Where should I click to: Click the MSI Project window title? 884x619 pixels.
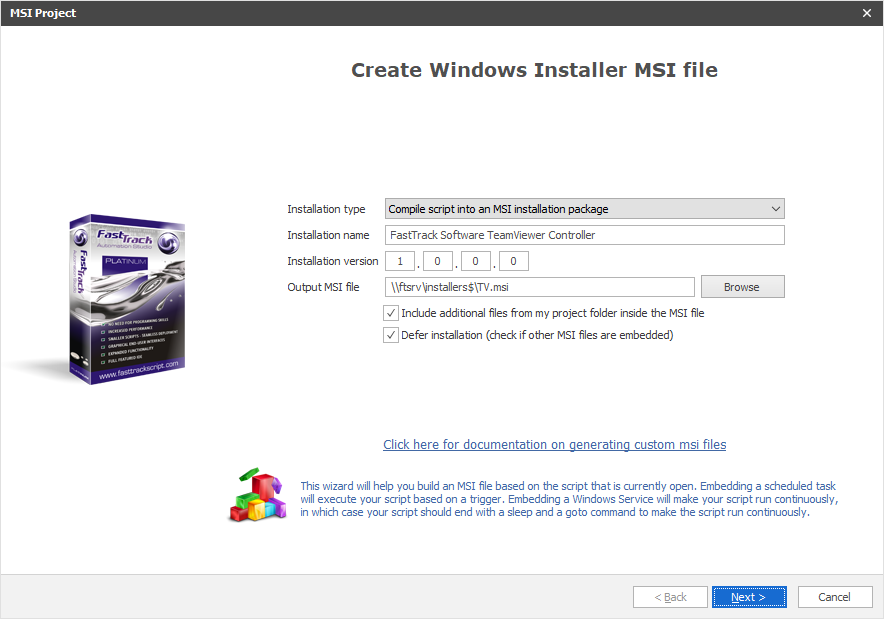pyautogui.click(x=43, y=13)
